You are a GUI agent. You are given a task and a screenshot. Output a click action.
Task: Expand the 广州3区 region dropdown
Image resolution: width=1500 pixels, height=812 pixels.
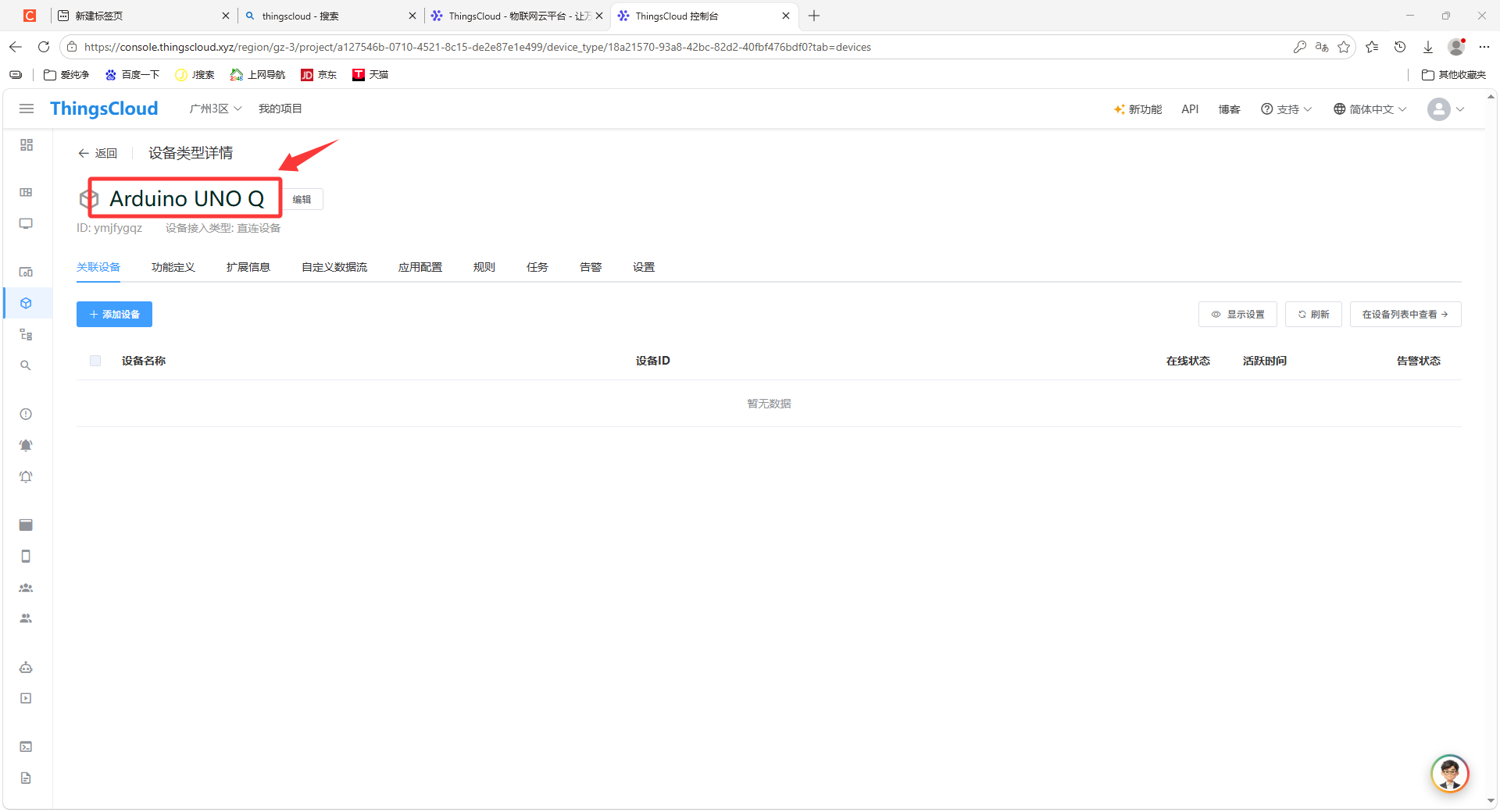pyautogui.click(x=216, y=109)
